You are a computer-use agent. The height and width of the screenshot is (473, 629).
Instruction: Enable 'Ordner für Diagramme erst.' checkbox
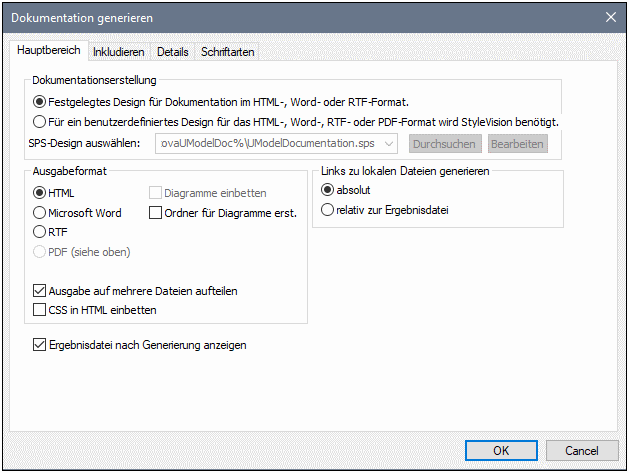pos(155,213)
